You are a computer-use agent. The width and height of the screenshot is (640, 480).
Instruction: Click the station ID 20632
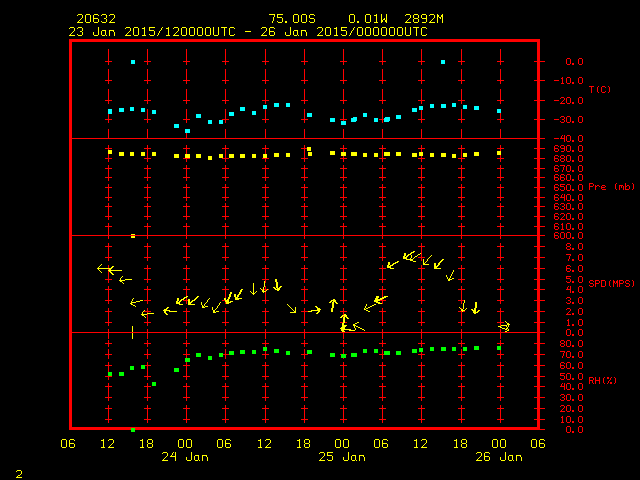(x=96, y=19)
